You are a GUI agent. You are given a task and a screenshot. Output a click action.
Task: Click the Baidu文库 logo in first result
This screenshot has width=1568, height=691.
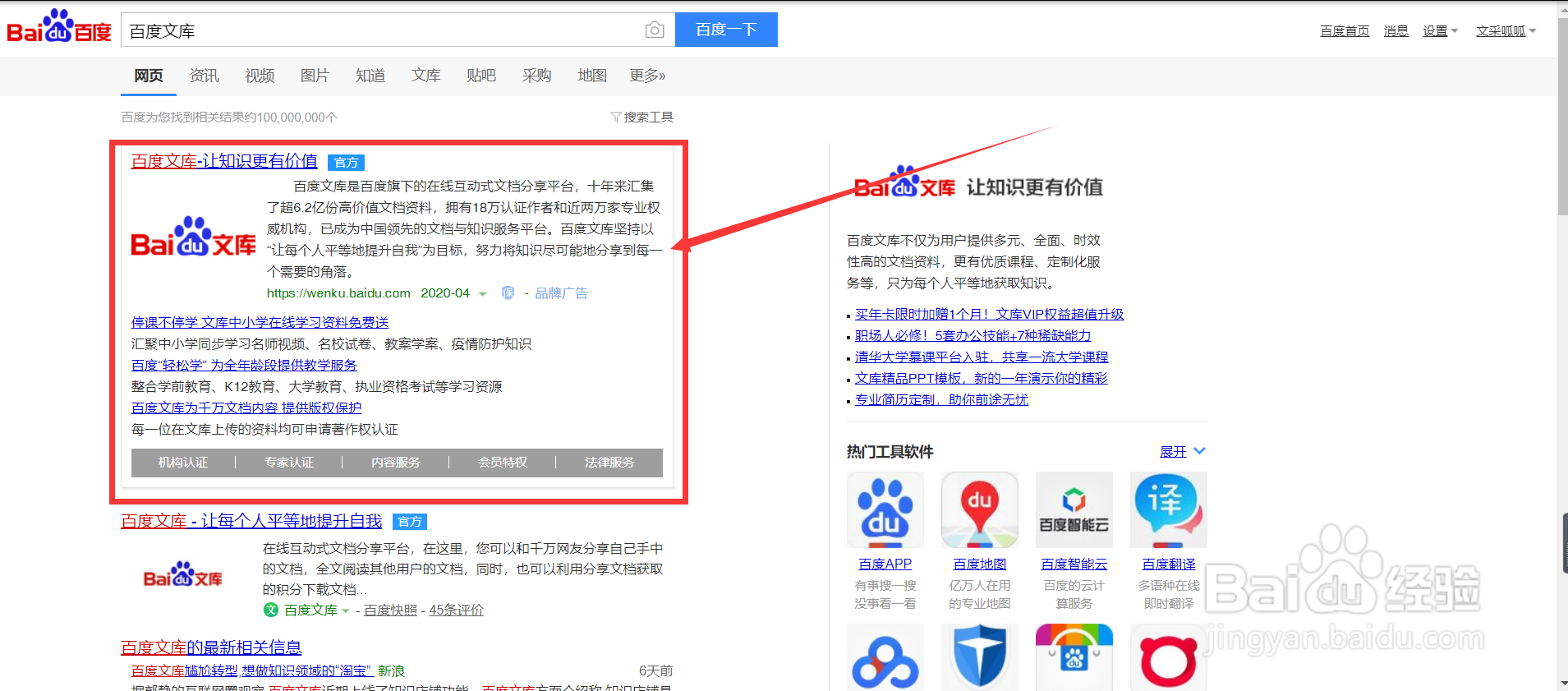pyautogui.click(x=194, y=237)
